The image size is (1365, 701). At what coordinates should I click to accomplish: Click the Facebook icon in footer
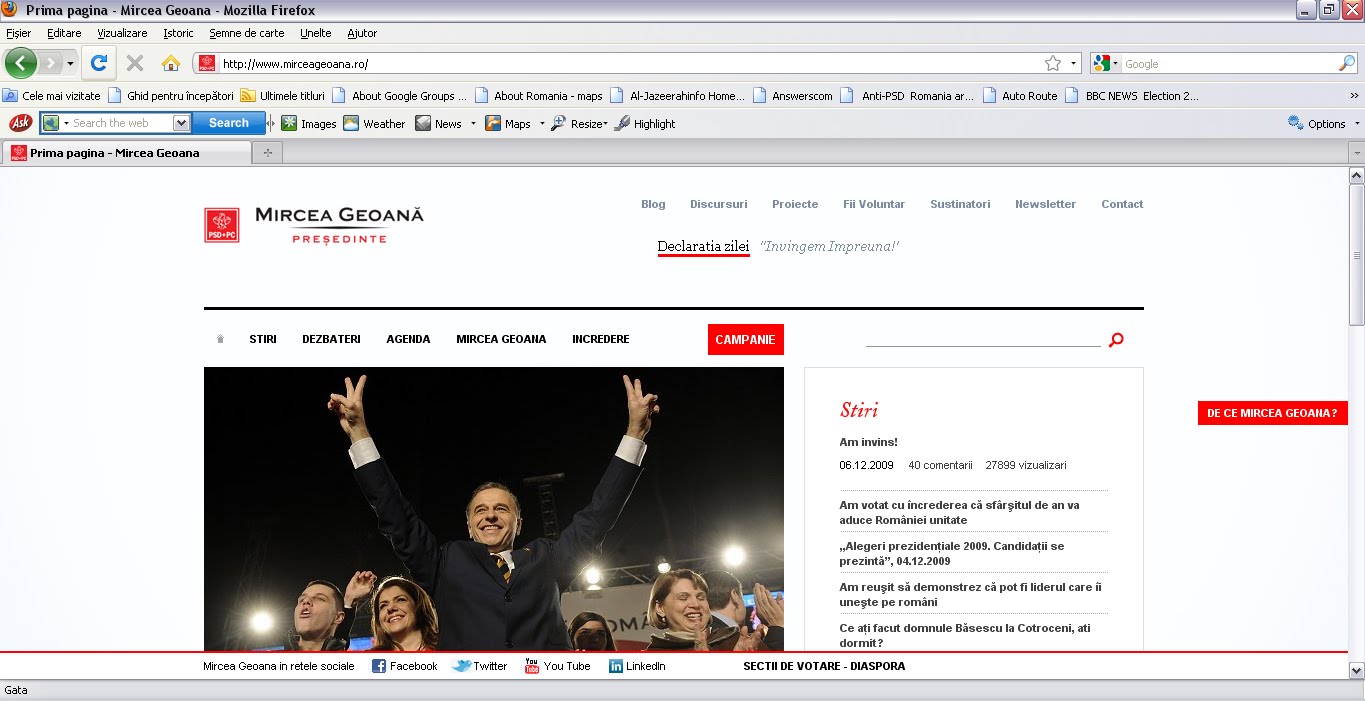[x=379, y=666]
